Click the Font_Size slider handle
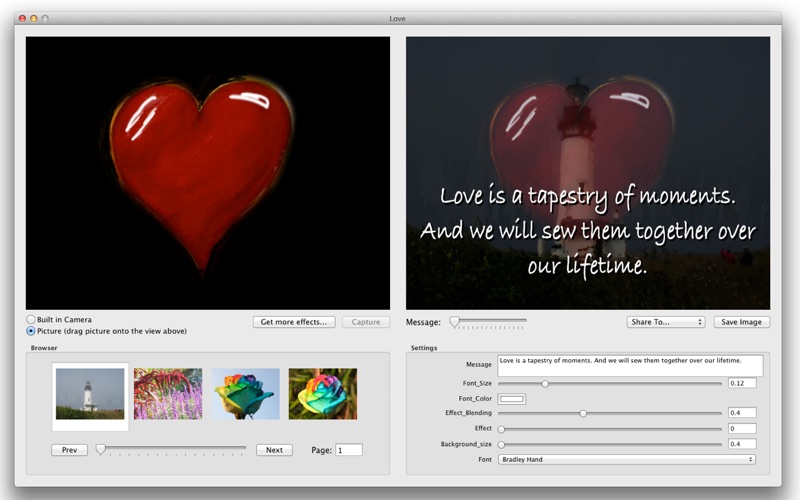The width and height of the screenshot is (800, 500). [x=545, y=384]
